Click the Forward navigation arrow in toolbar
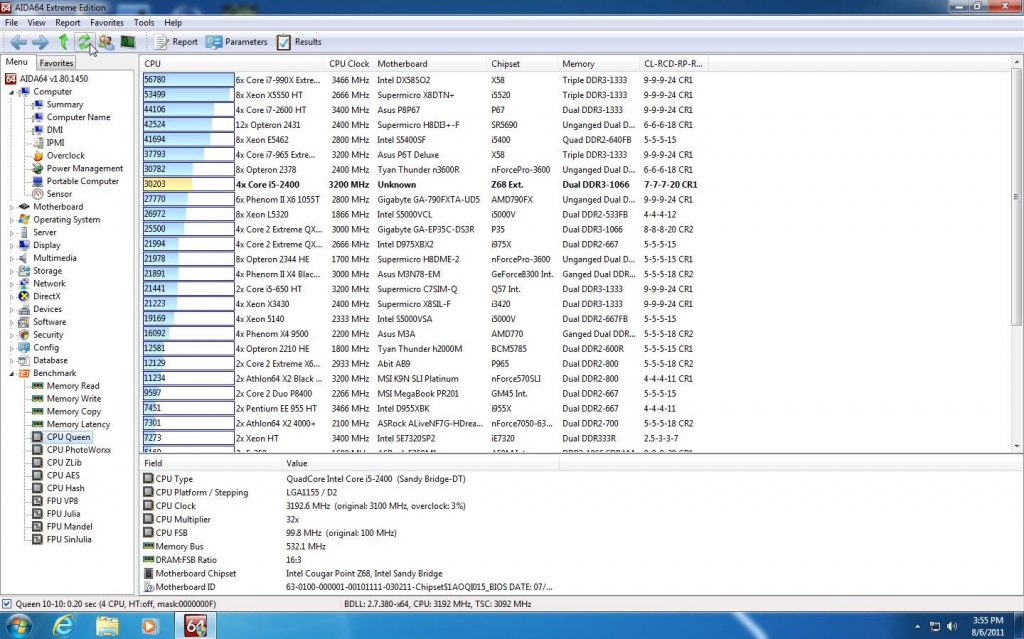This screenshot has height=639, width=1024. [40, 42]
